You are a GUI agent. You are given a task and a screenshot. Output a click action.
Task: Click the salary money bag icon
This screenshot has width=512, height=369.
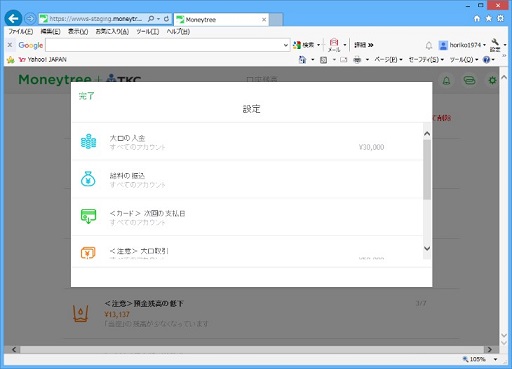[88, 179]
